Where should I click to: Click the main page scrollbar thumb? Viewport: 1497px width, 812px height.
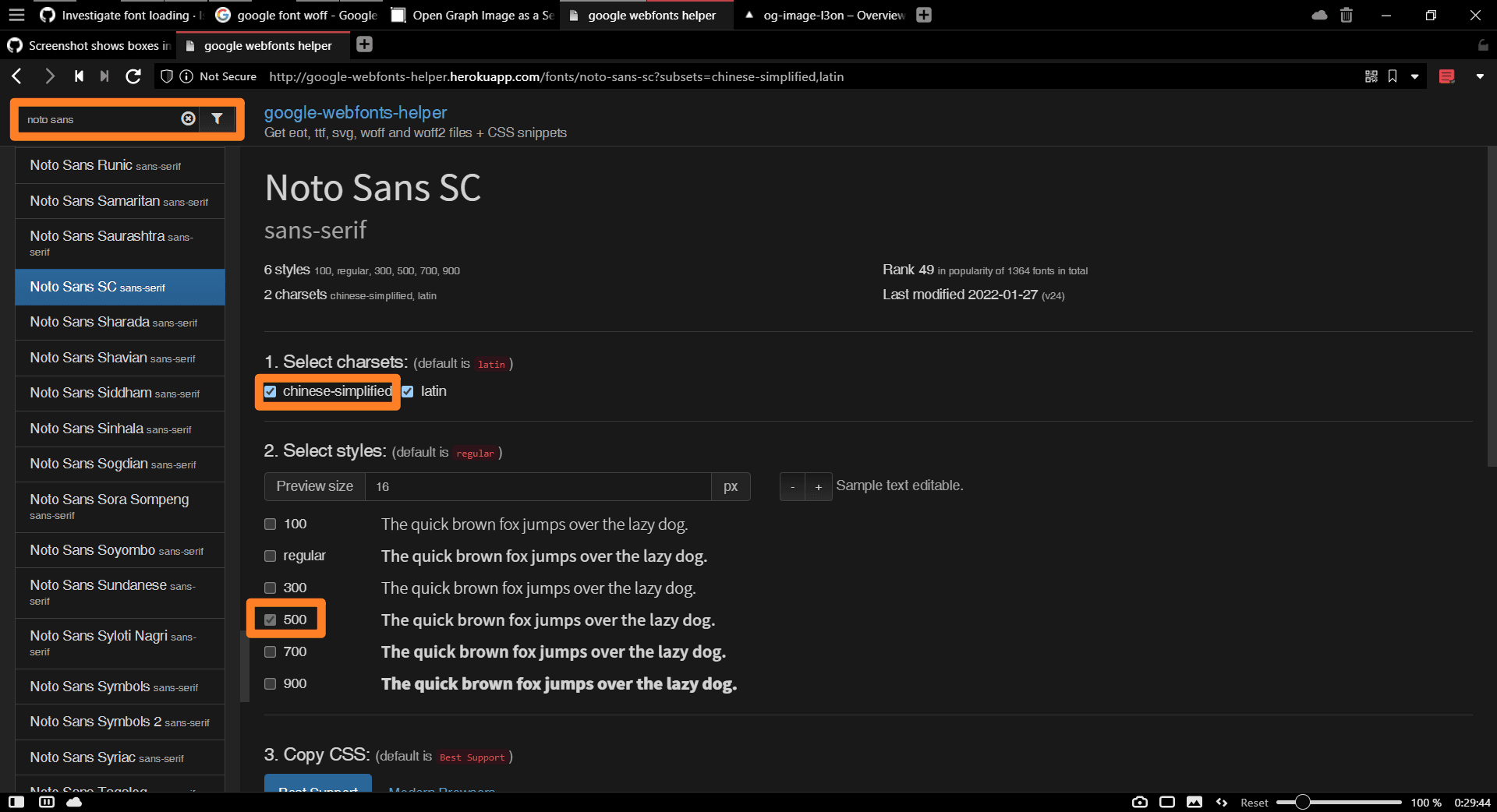click(x=1492, y=308)
